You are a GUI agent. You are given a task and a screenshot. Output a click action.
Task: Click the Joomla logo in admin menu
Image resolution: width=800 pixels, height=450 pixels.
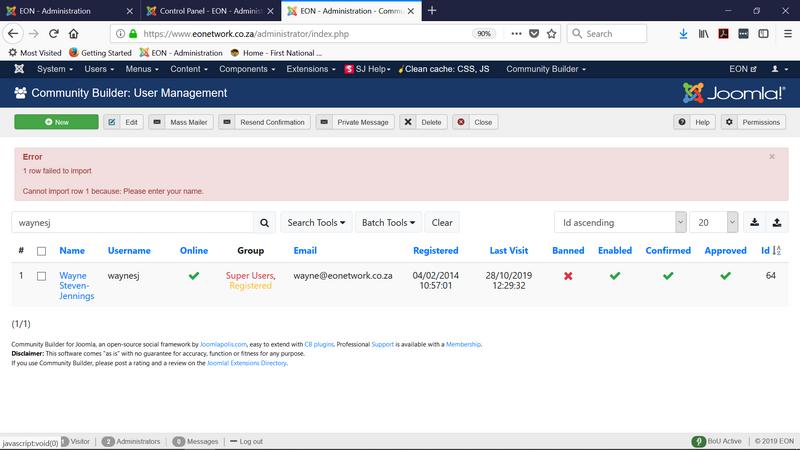[19, 69]
